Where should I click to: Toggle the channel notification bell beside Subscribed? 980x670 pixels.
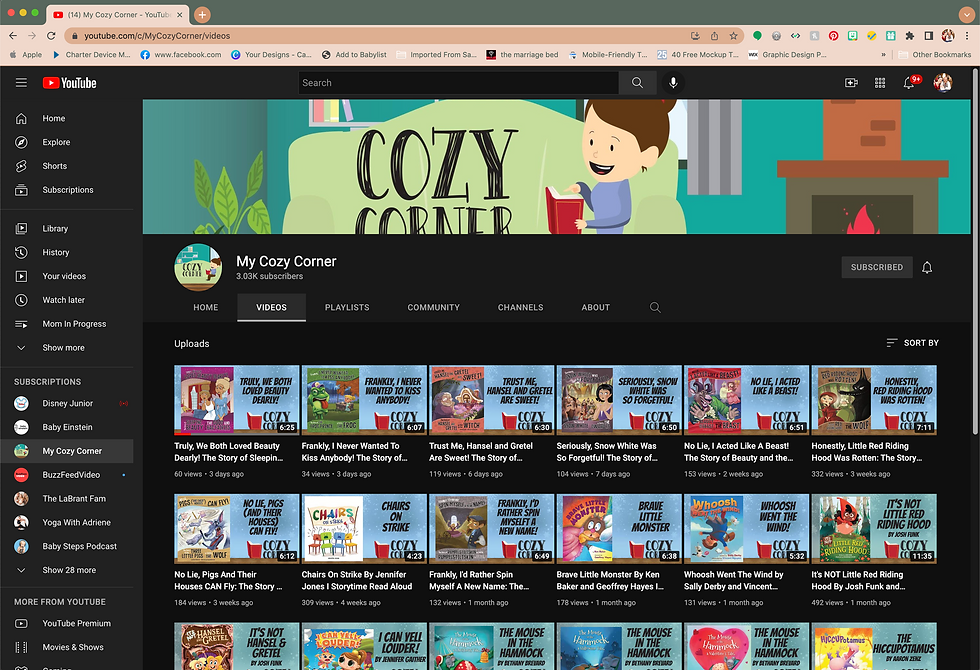pyautogui.click(x=927, y=268)
